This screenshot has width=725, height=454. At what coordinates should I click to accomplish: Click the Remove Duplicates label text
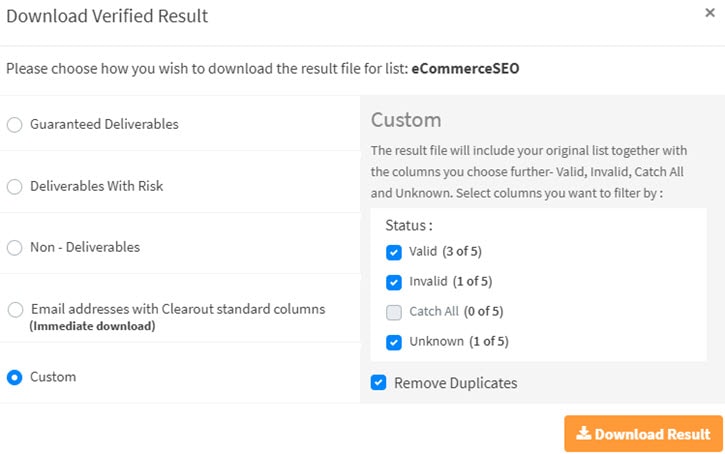click(x=455, y=383)
